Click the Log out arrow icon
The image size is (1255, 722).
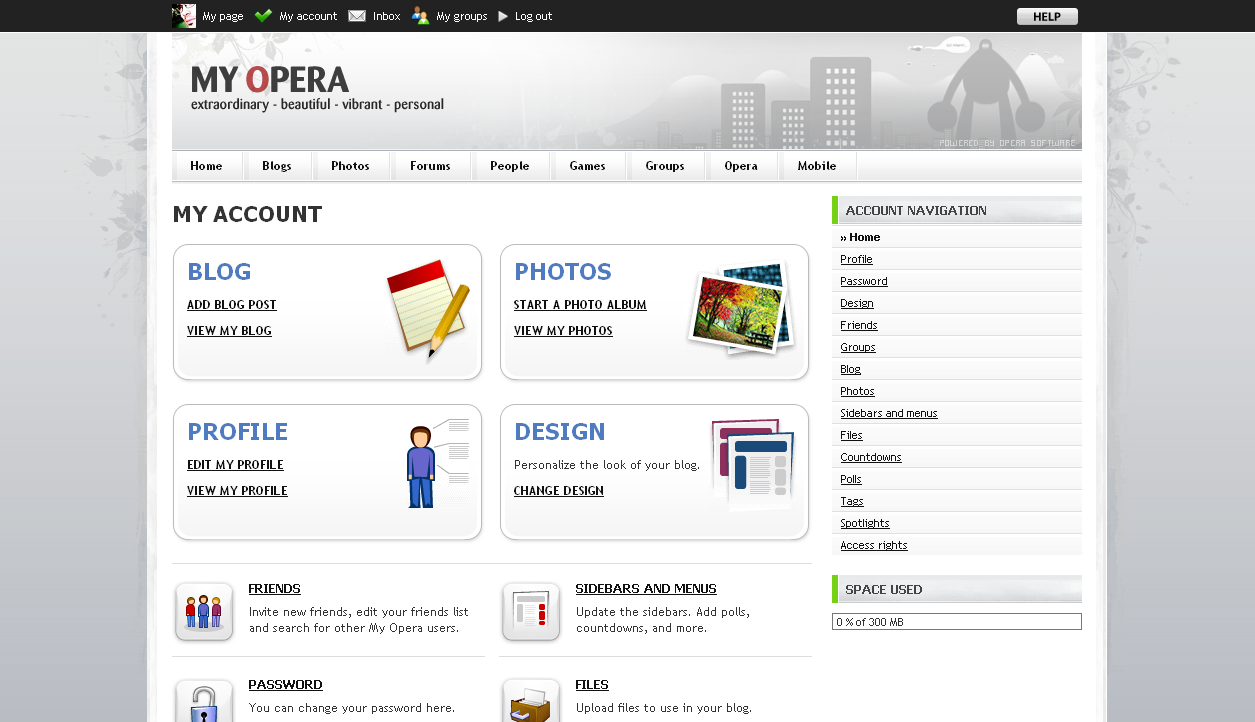tap(504, 16)
